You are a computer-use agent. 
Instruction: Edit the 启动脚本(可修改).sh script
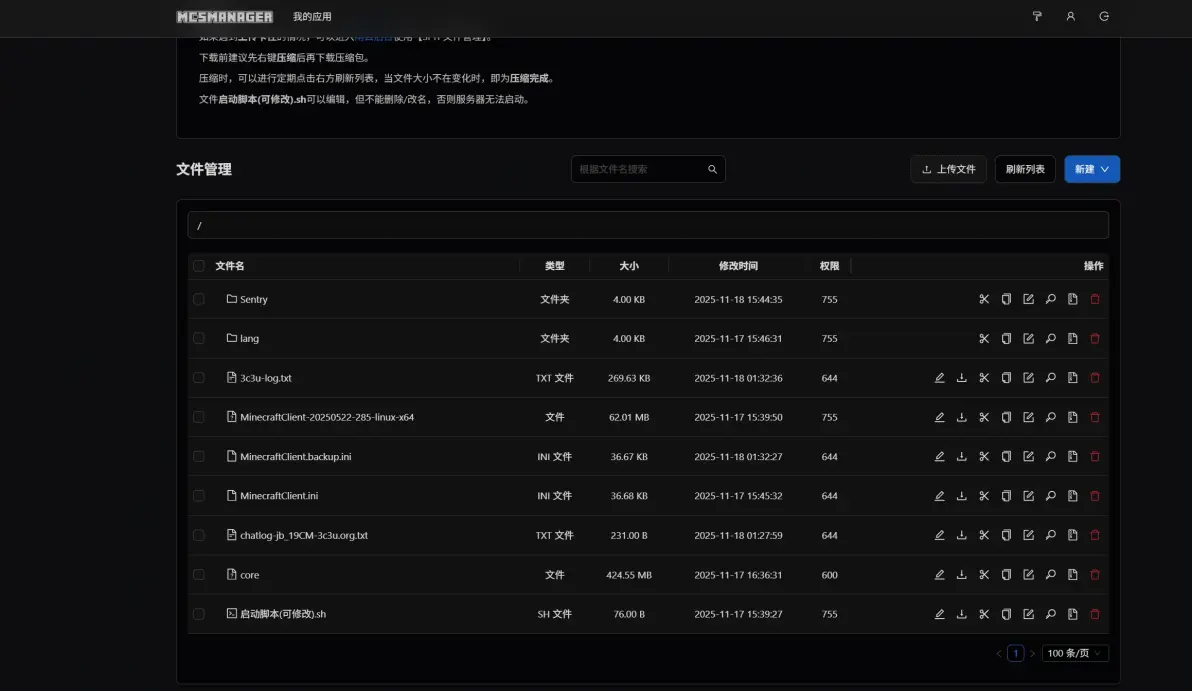(x=940, y=614)
